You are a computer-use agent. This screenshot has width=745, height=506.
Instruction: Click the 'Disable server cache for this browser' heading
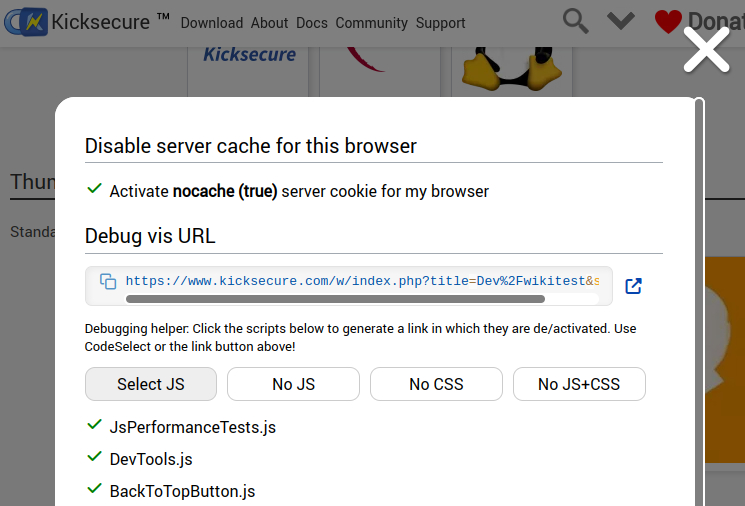(x=250, y=146)
